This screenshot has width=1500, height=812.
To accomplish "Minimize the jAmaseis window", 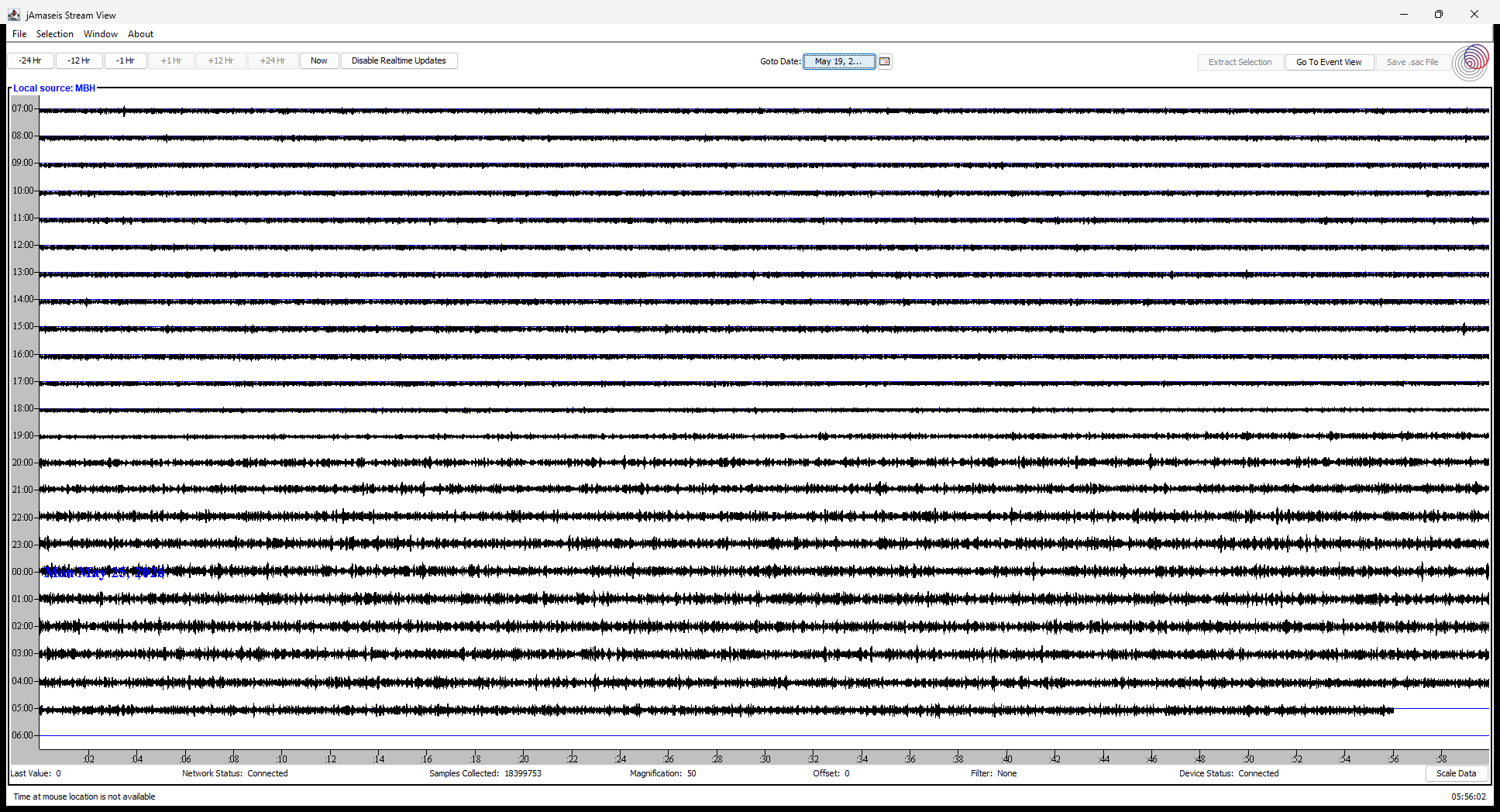I will point(1403,14).
